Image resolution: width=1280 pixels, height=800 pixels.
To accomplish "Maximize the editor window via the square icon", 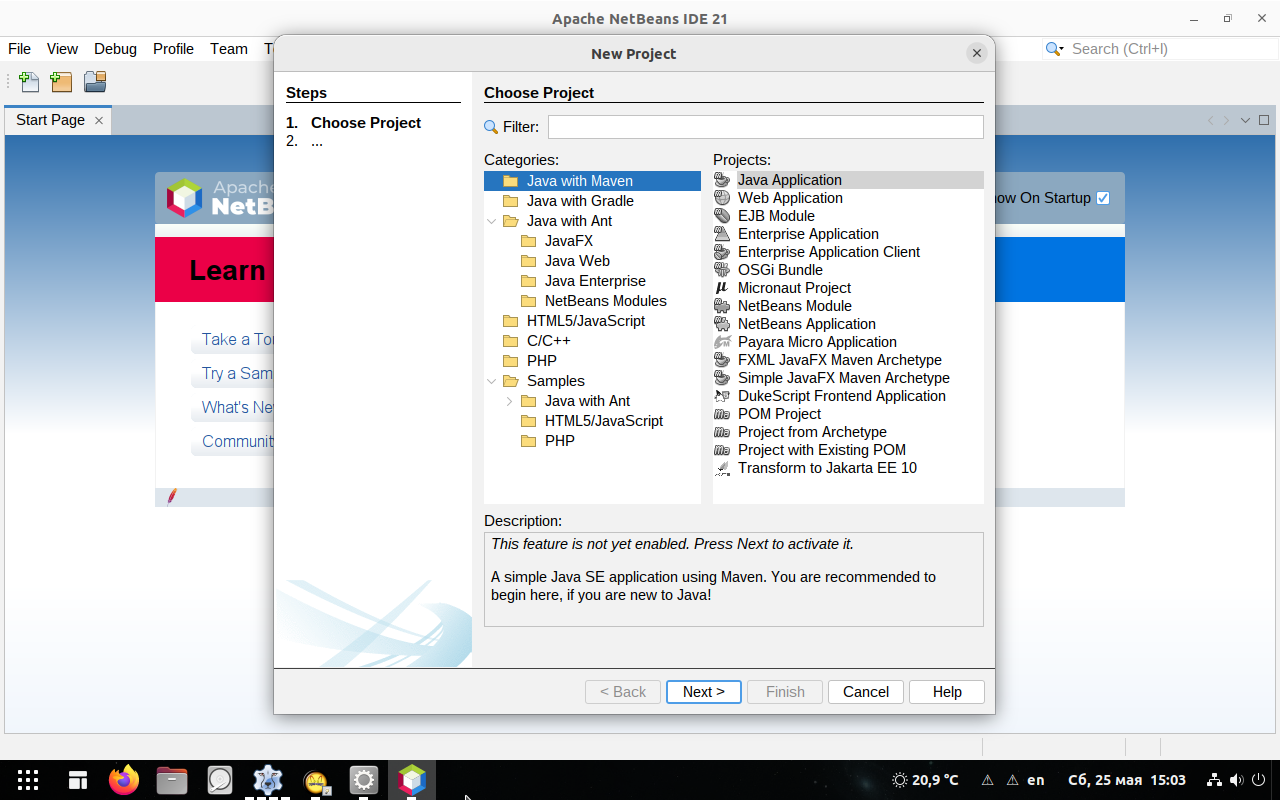I will (x=1264, y=120).
